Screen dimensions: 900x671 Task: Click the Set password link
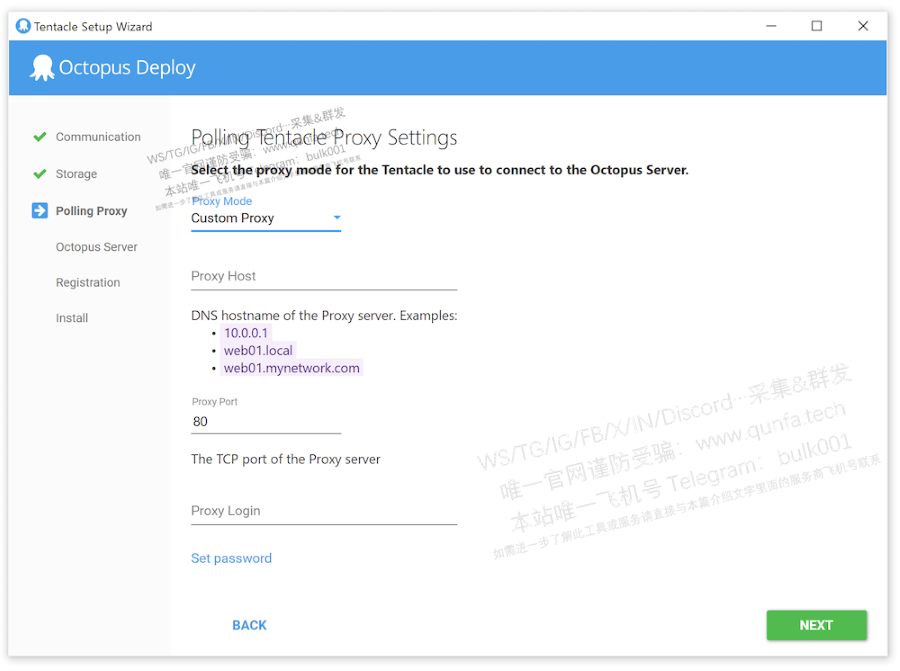click(231, 558)
